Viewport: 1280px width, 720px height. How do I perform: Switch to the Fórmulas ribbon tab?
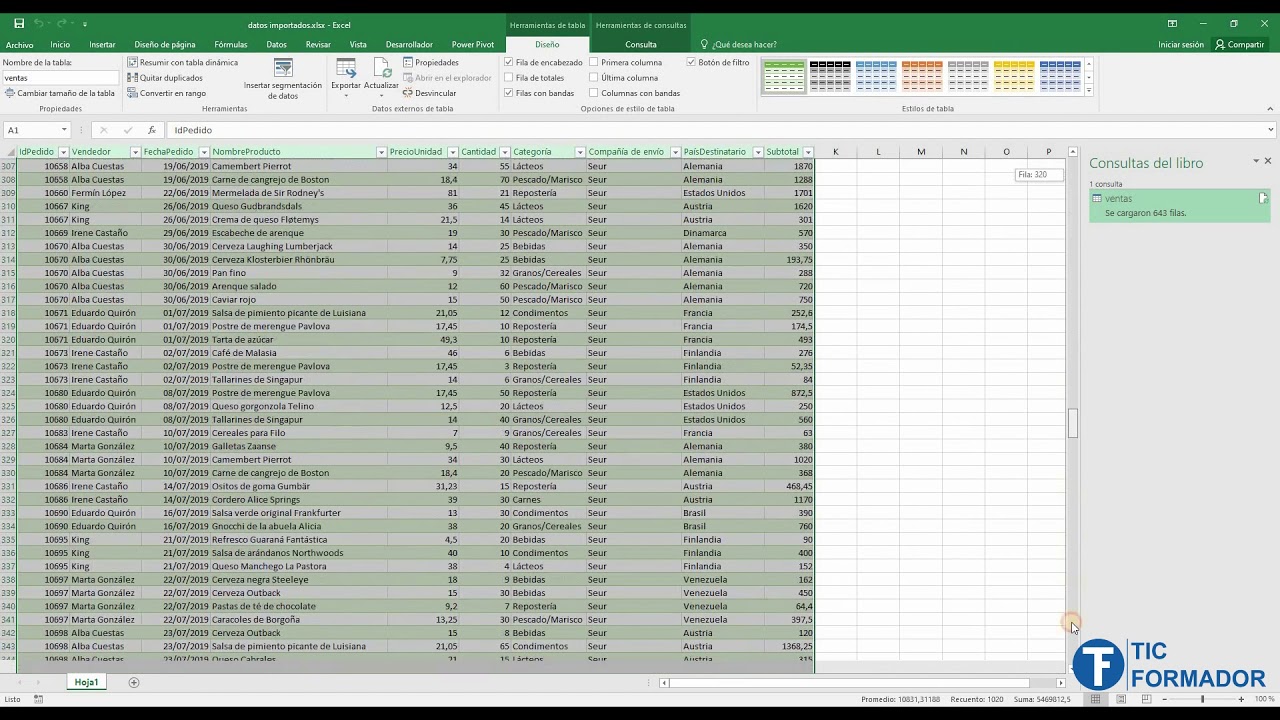230,44
